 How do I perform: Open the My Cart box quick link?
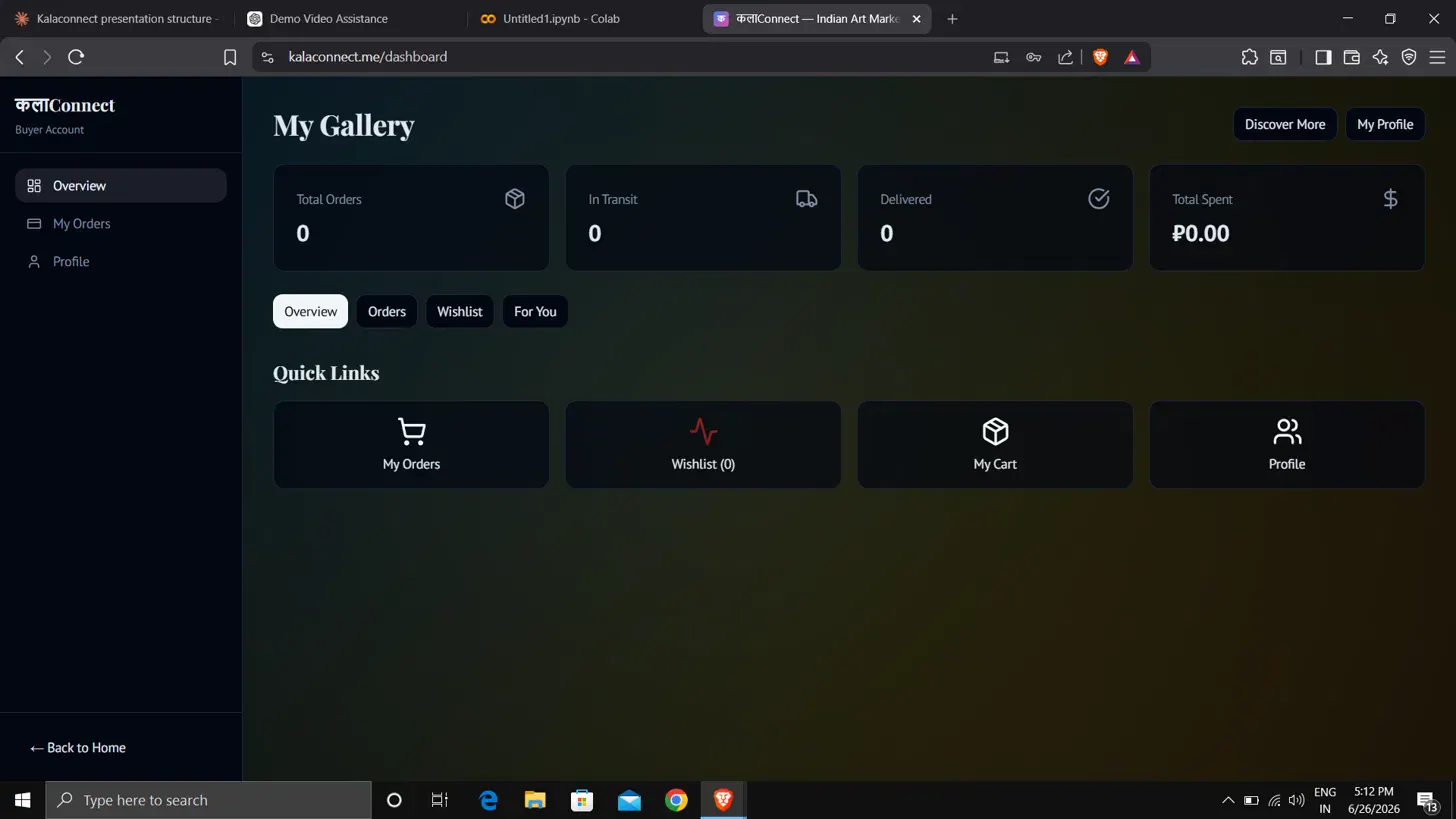click(x=995, y=445)
